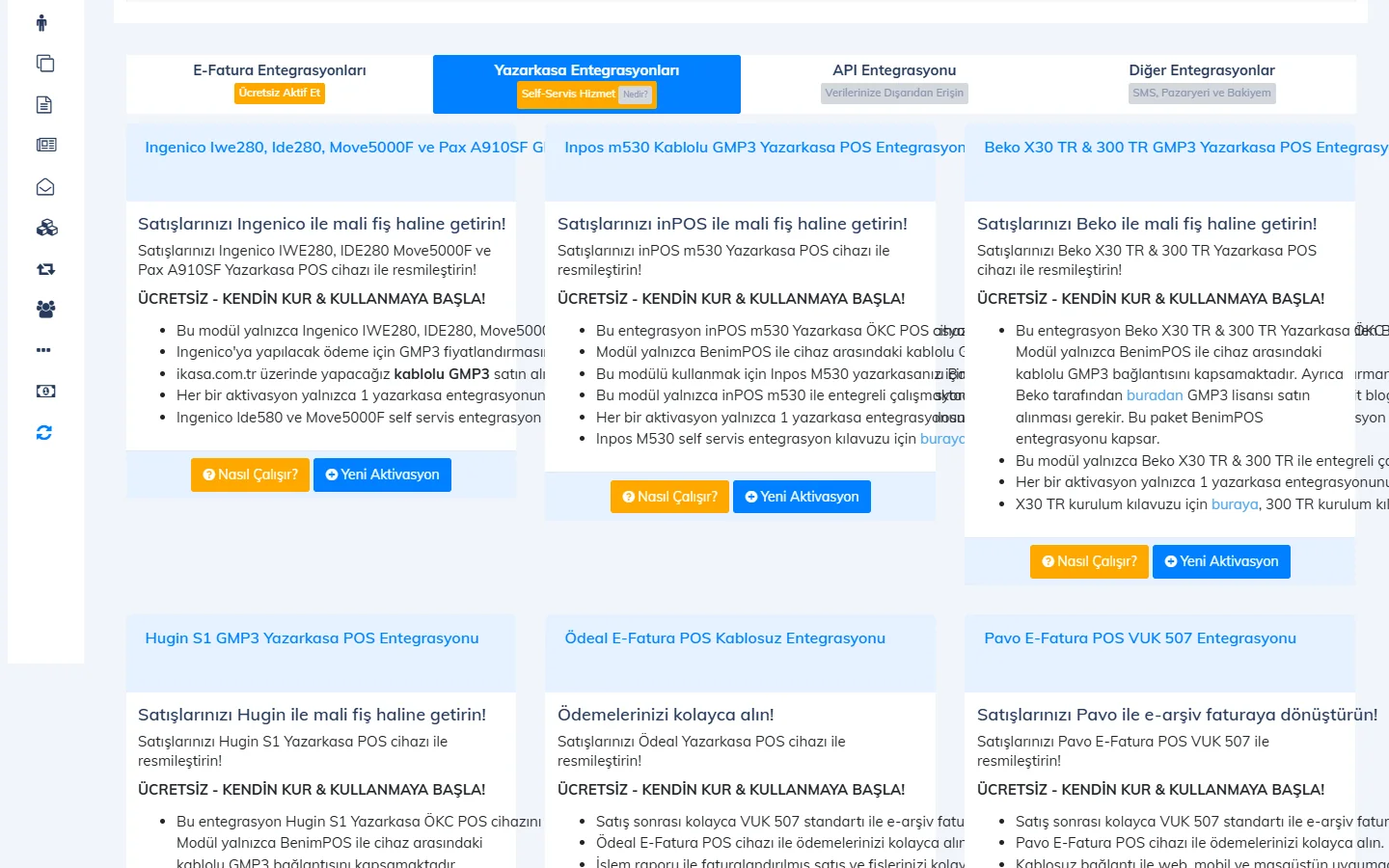The image size is (1389, 868).
Task: Open the Hugin S1 GMP3 Yazarkasa title
Action: pos(312,638)
